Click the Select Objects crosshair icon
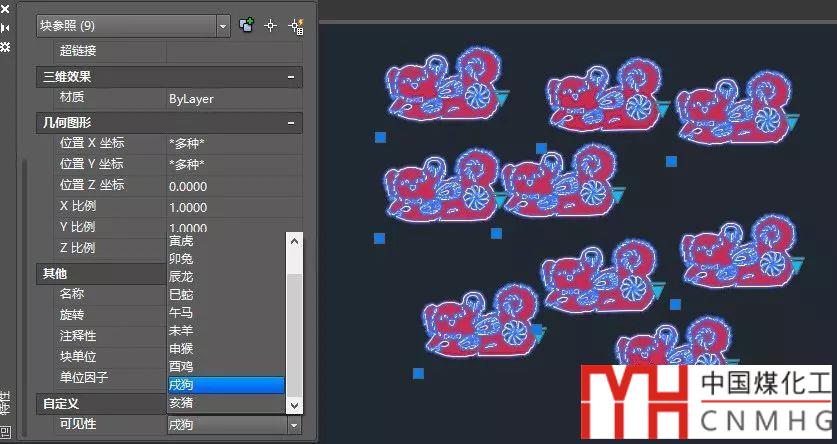Screen dimensions: 837x444 pos(270,25)
